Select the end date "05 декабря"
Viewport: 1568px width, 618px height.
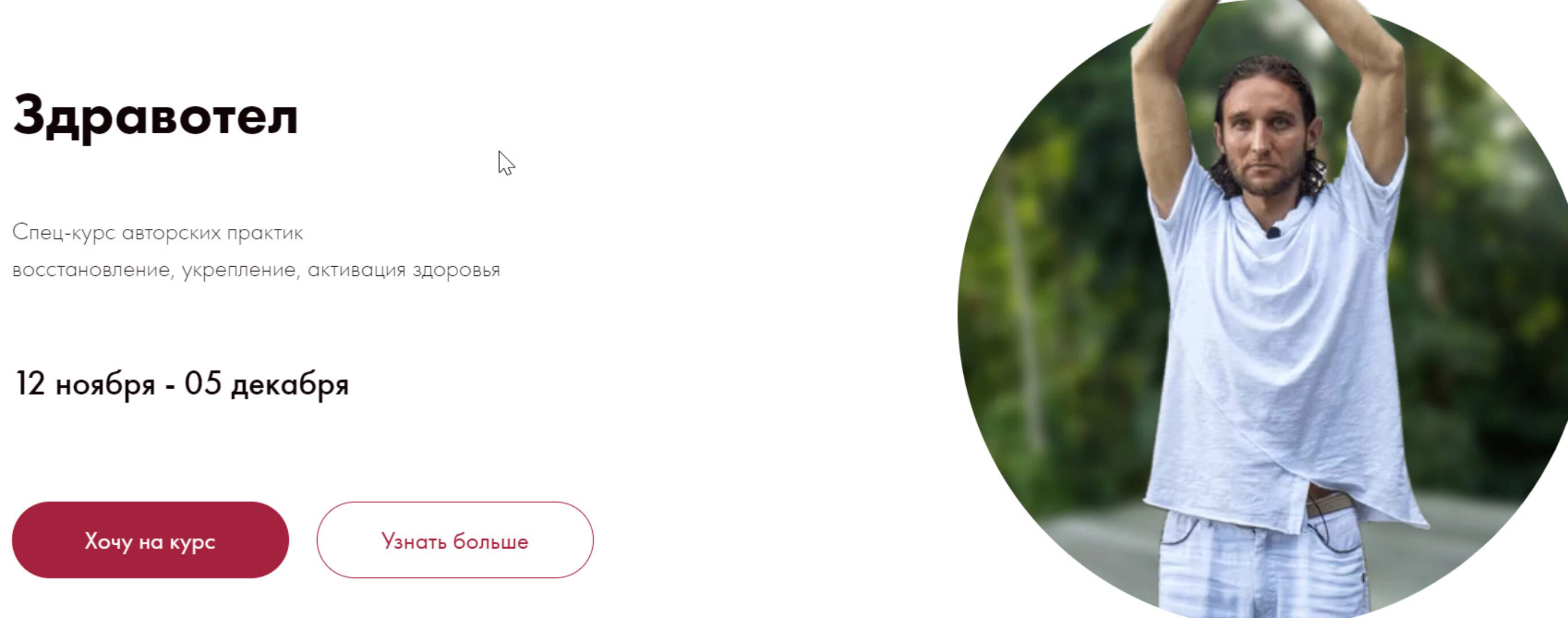[267, 385]
